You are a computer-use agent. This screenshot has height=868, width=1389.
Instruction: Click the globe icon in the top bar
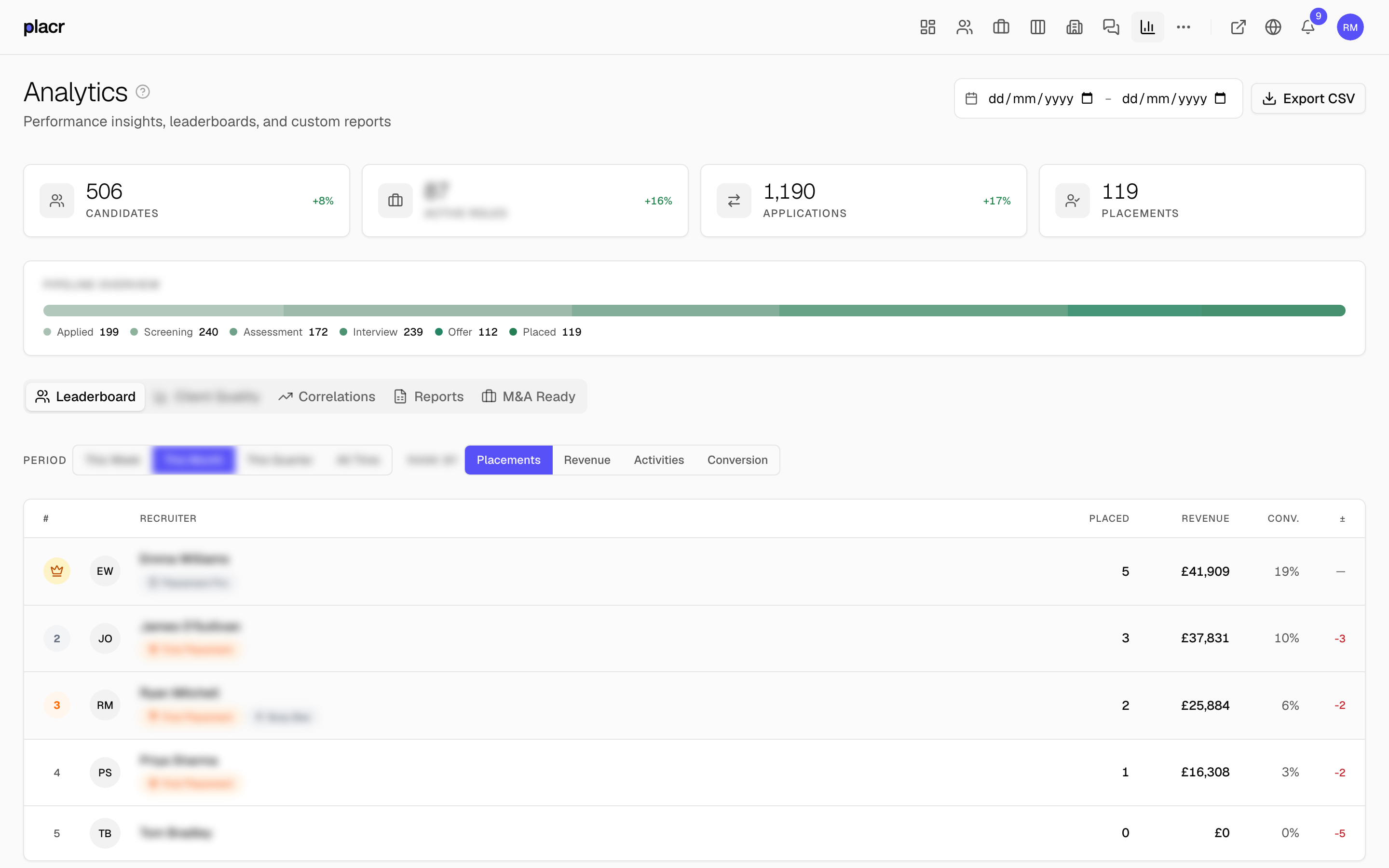point(1273,27)
